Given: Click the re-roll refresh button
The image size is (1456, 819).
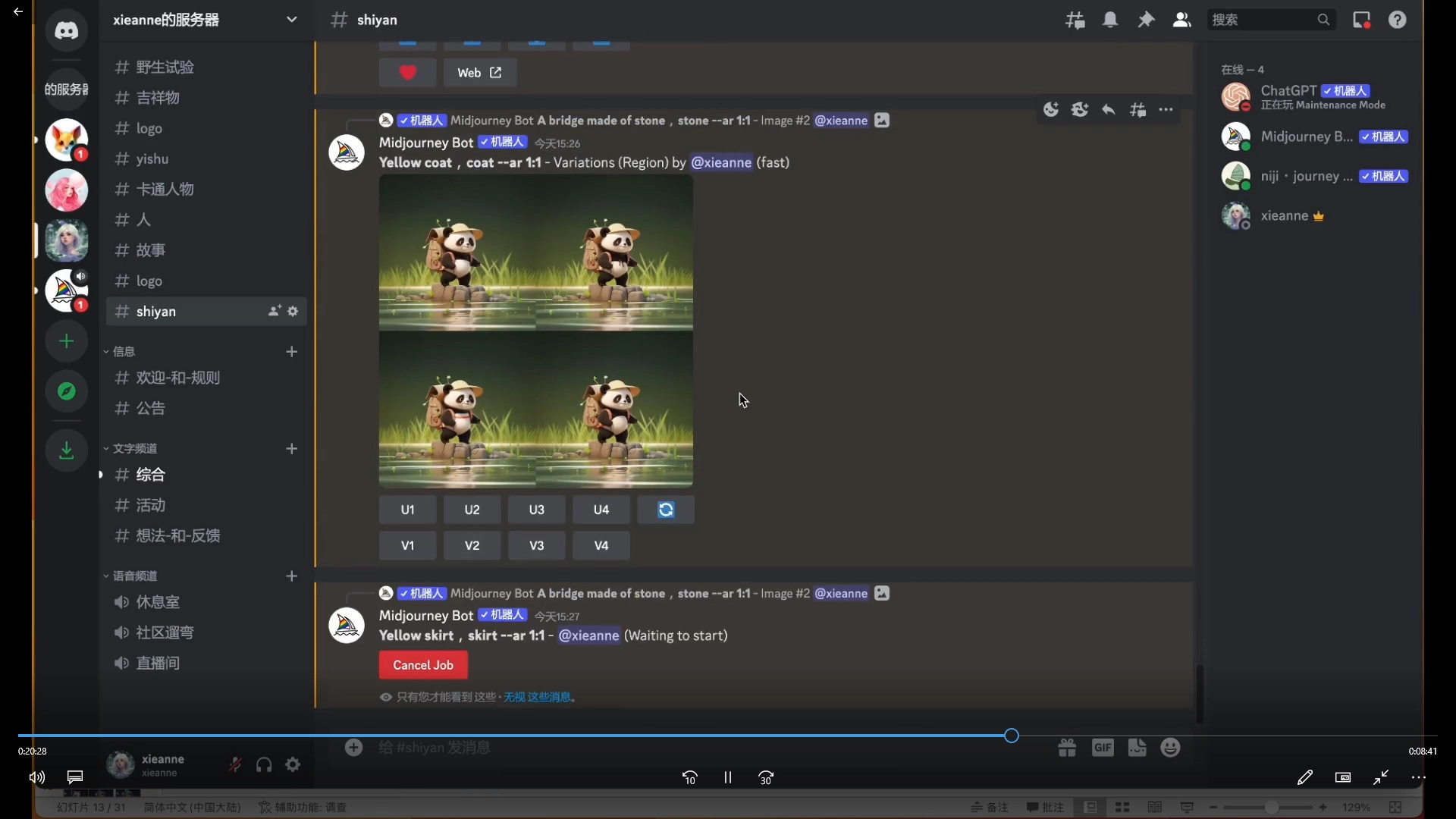Looking at the screenshot, I should pyautogui.click(x=666, y=510).
